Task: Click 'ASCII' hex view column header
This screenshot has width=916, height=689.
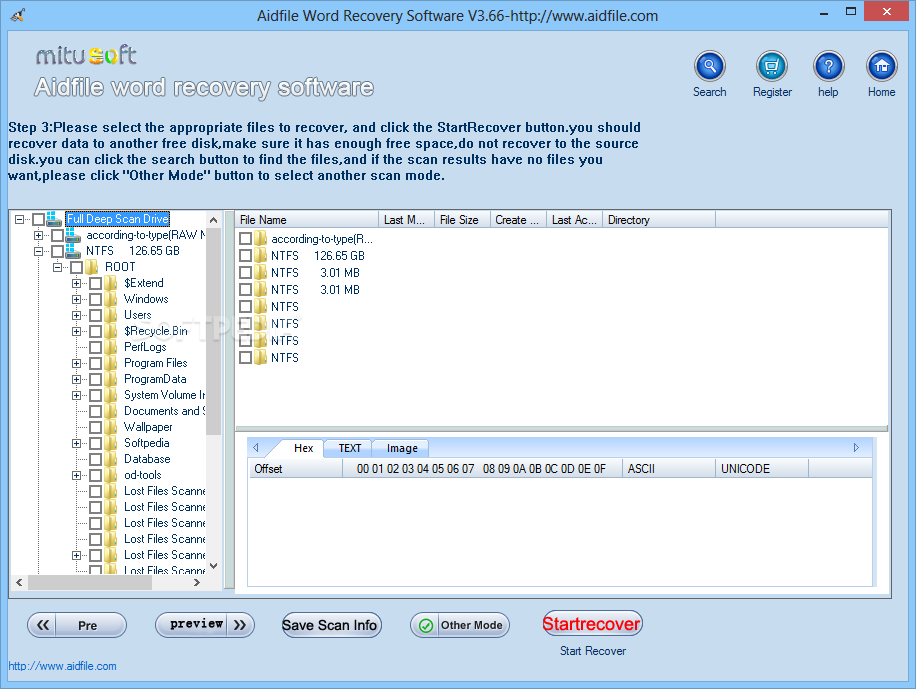Action: [x=668, y=469]
